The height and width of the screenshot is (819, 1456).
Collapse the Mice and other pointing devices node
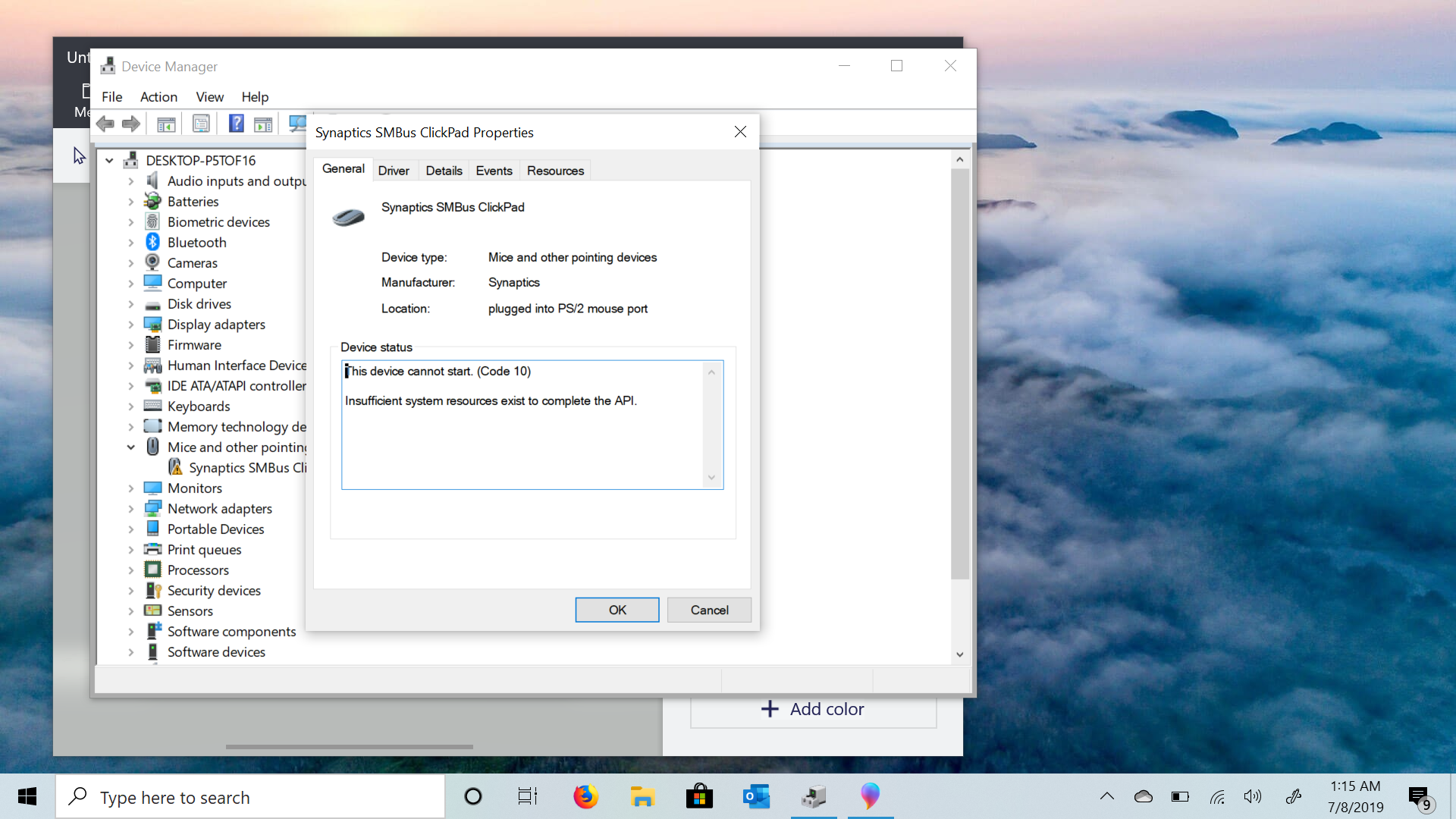pos(130,447)
